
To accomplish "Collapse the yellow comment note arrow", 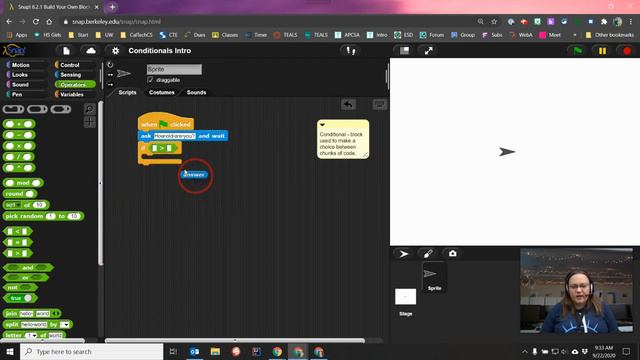I will [x=322, y=125].
